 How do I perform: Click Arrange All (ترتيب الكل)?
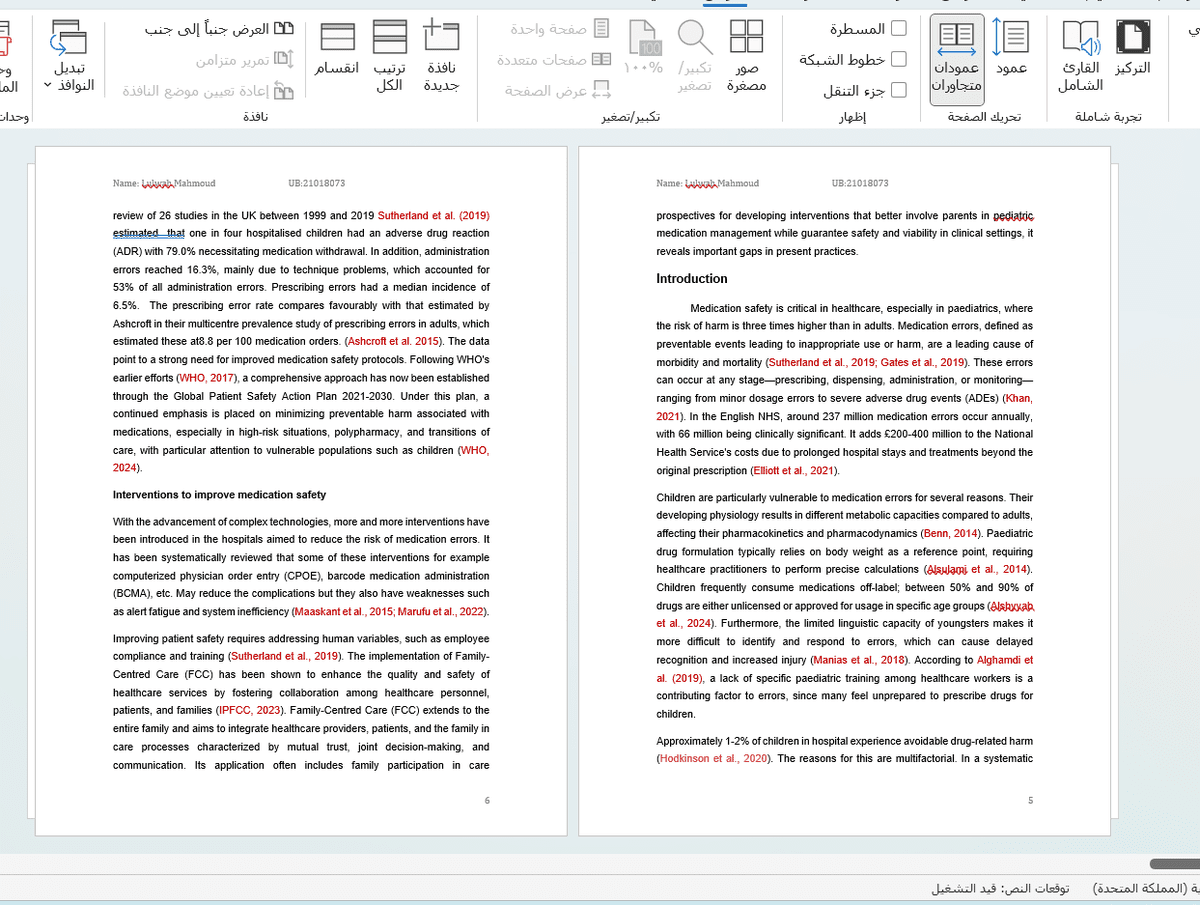click(389, 57)
